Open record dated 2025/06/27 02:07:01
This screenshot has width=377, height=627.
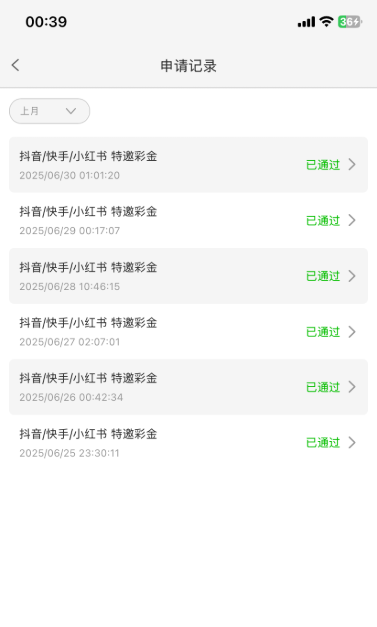(x=188, y=331)
